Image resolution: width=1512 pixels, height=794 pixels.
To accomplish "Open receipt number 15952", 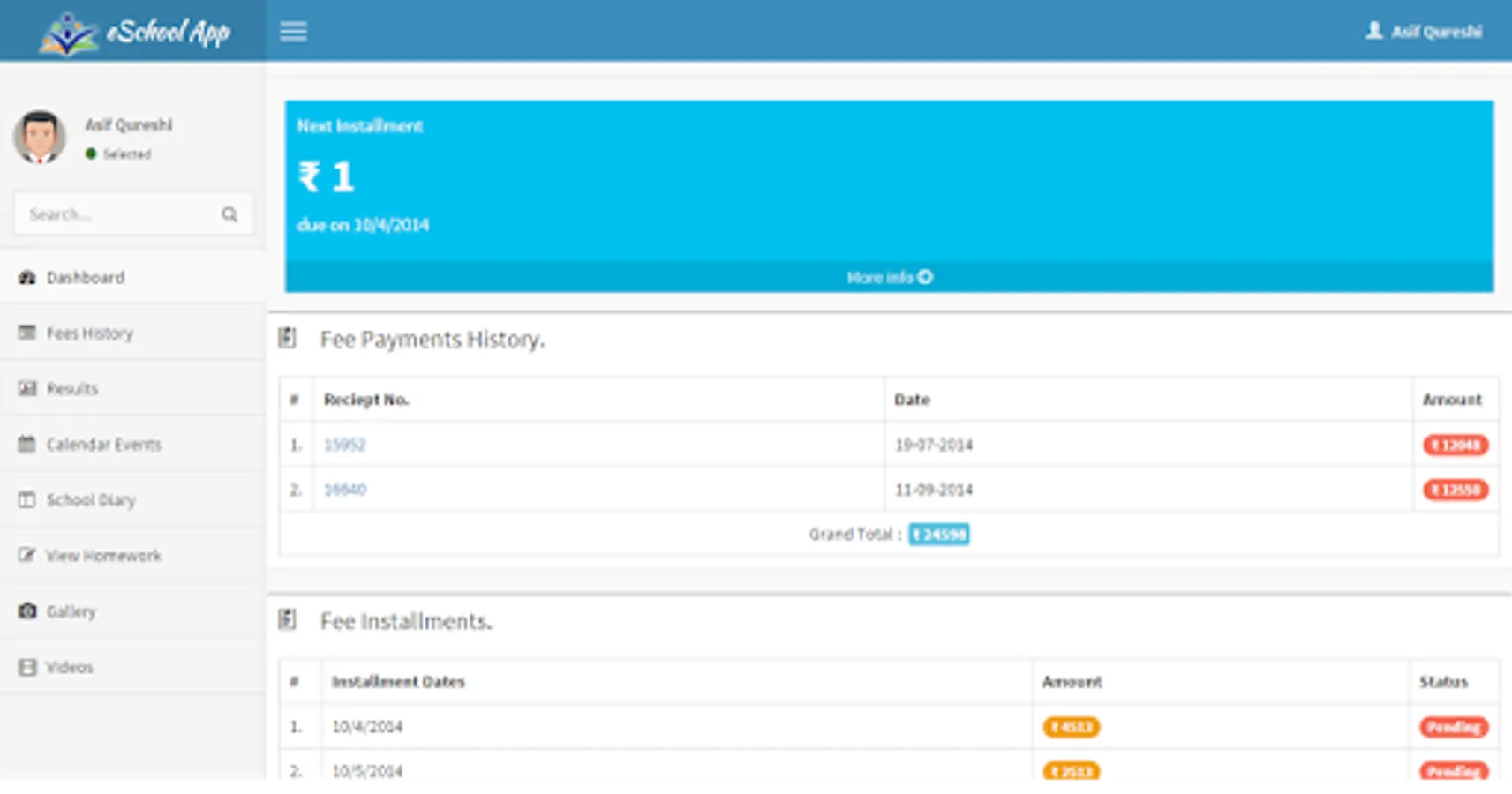I will tap(346, 445).
